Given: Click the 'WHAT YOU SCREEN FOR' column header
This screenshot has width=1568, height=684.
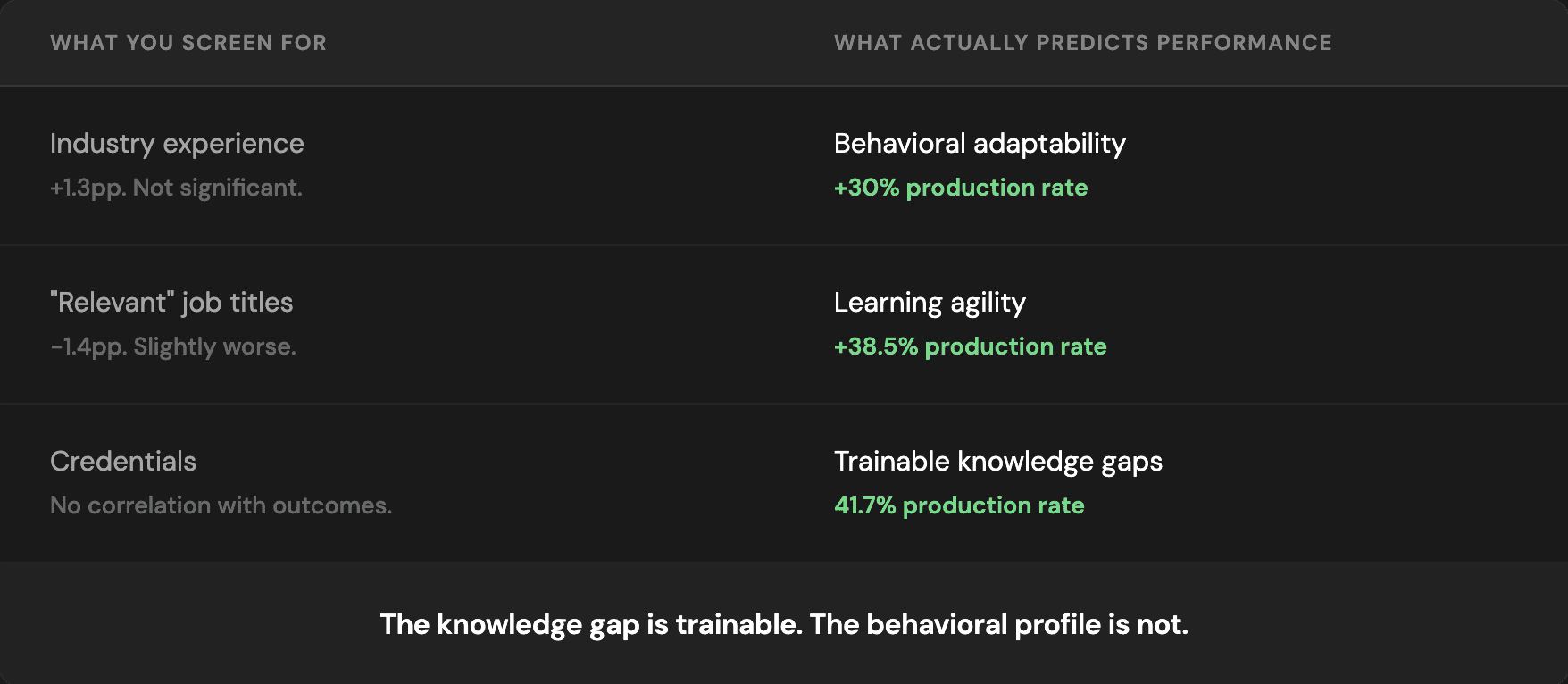Looking at the screenshot, I should [188, 43].
